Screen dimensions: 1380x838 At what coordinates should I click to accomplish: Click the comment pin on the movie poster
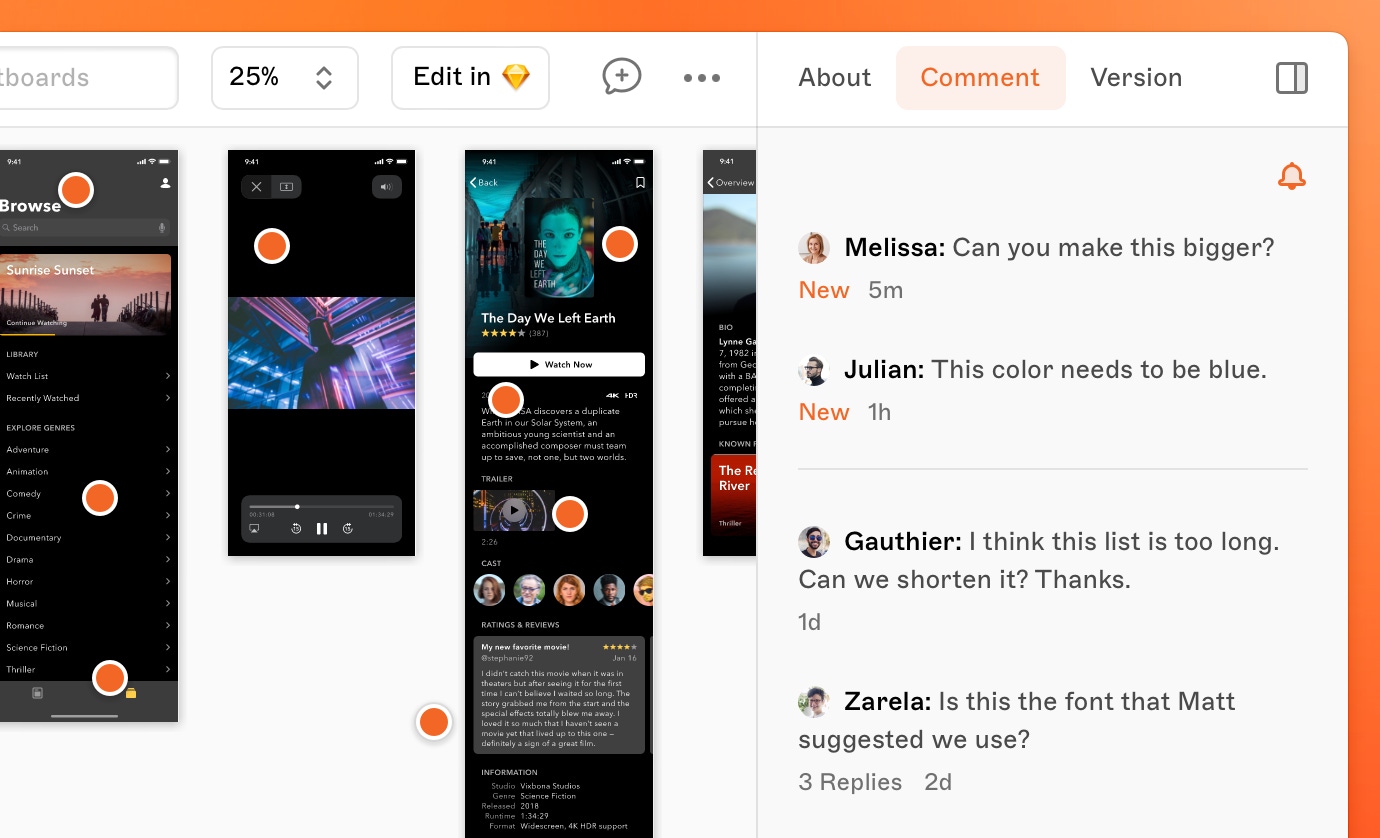[x=619, y=243]
